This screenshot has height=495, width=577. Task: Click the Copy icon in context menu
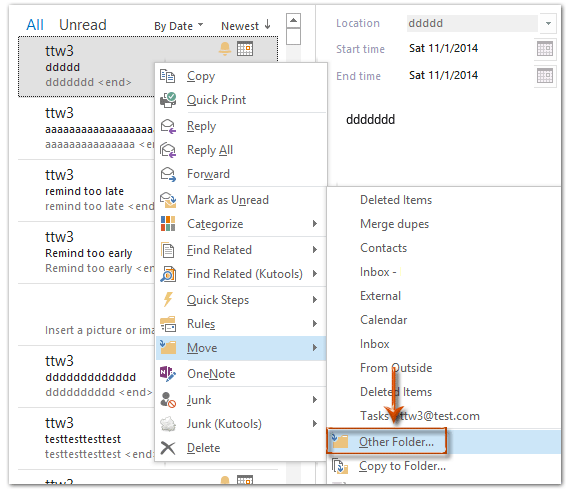[x=168, y=76]
